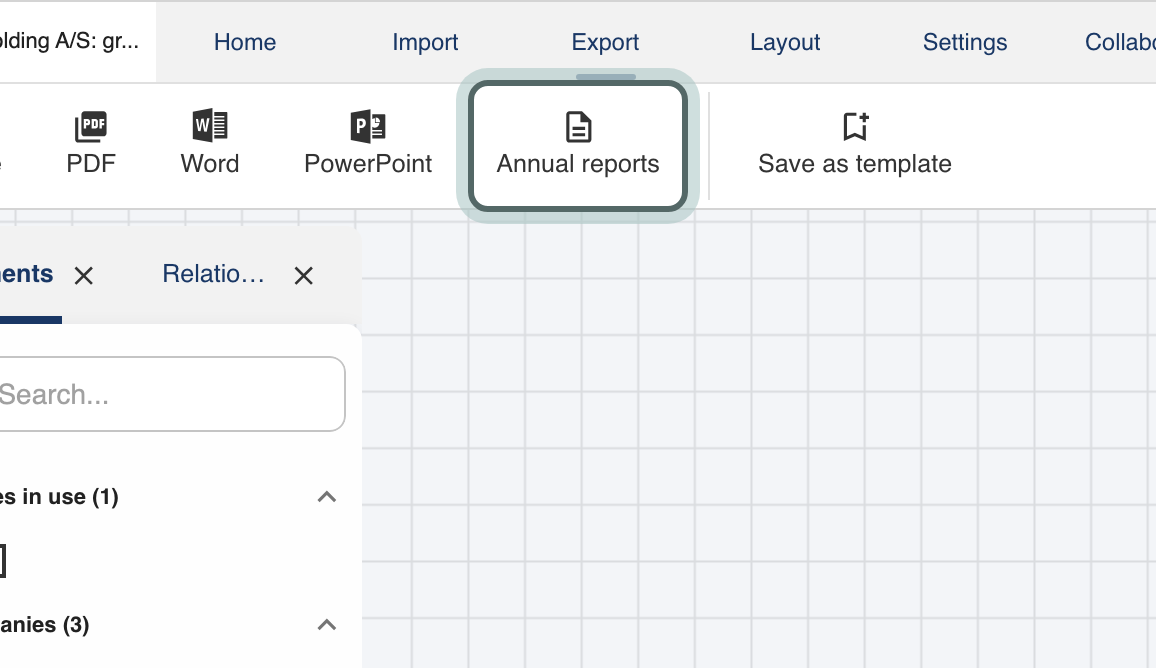
Task: Collapse the 'anies (3)' section
Action: [327, 625]
